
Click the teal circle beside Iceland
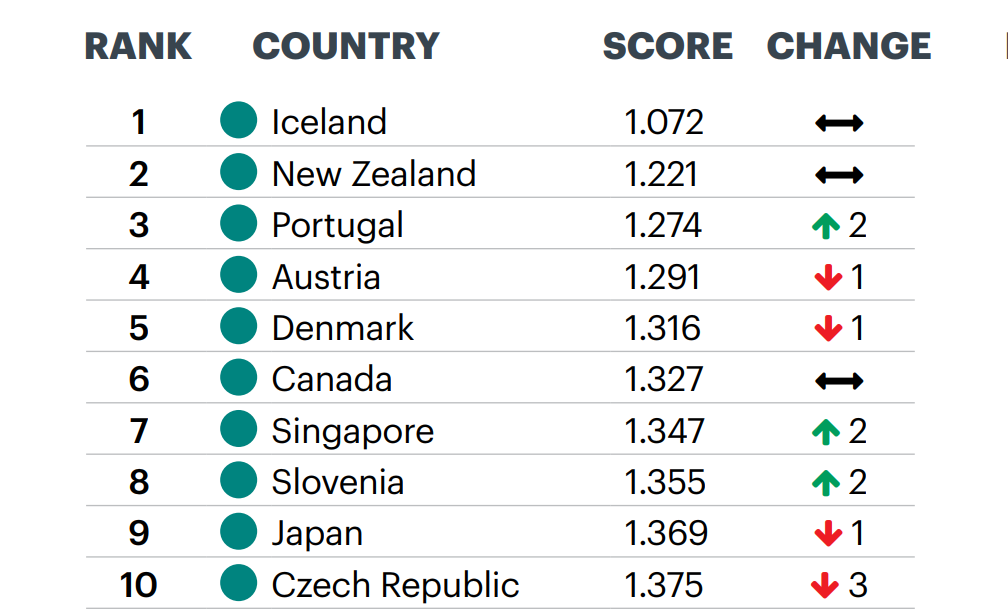(238, 120)
